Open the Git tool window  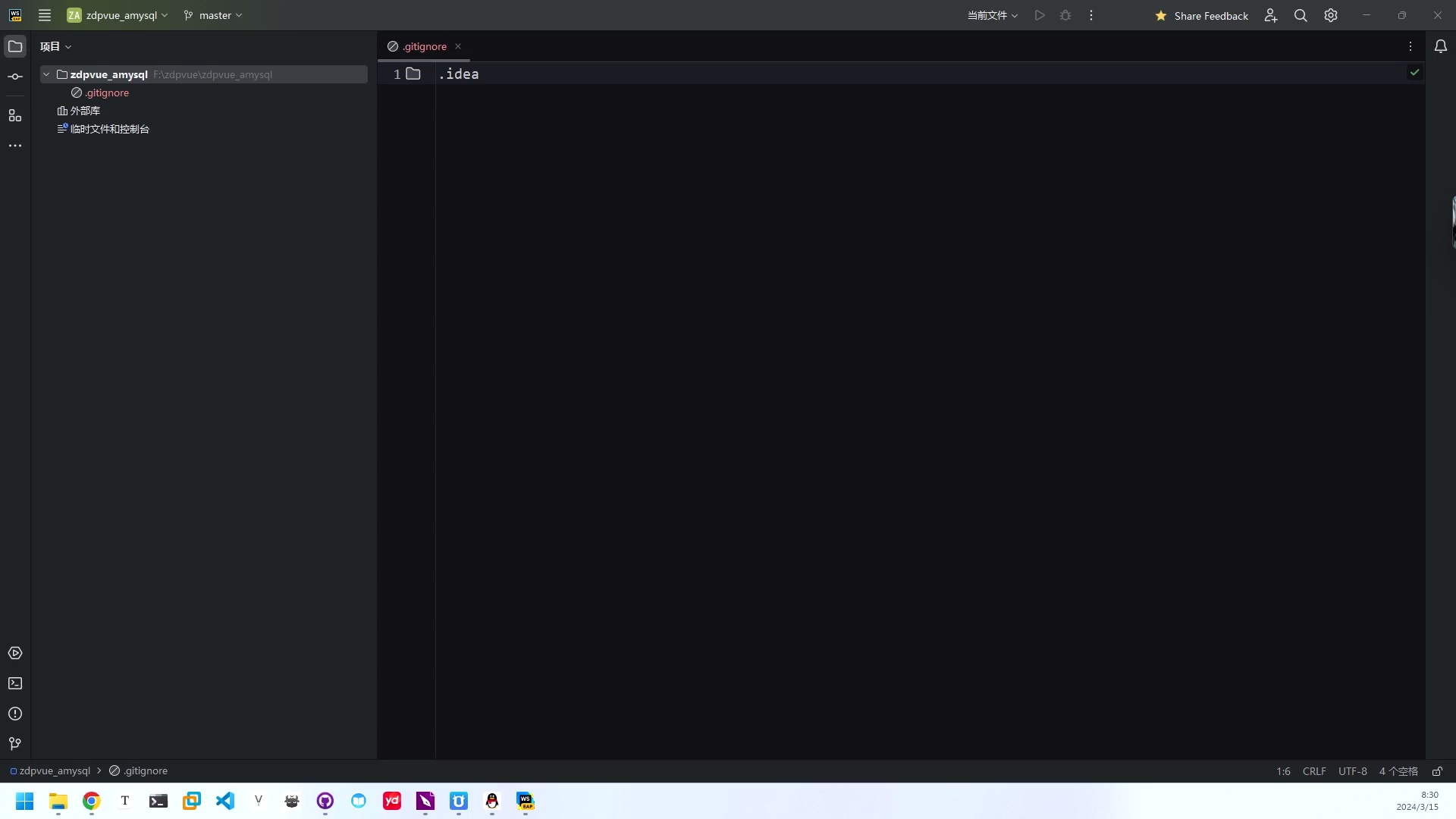coord(15,744)
